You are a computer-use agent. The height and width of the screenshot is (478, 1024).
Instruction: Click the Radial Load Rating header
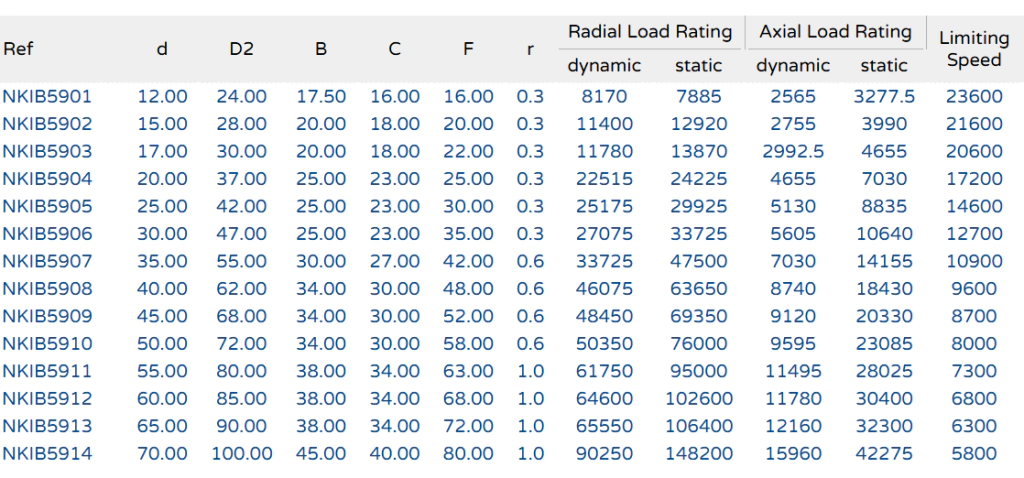click(650, 31)
